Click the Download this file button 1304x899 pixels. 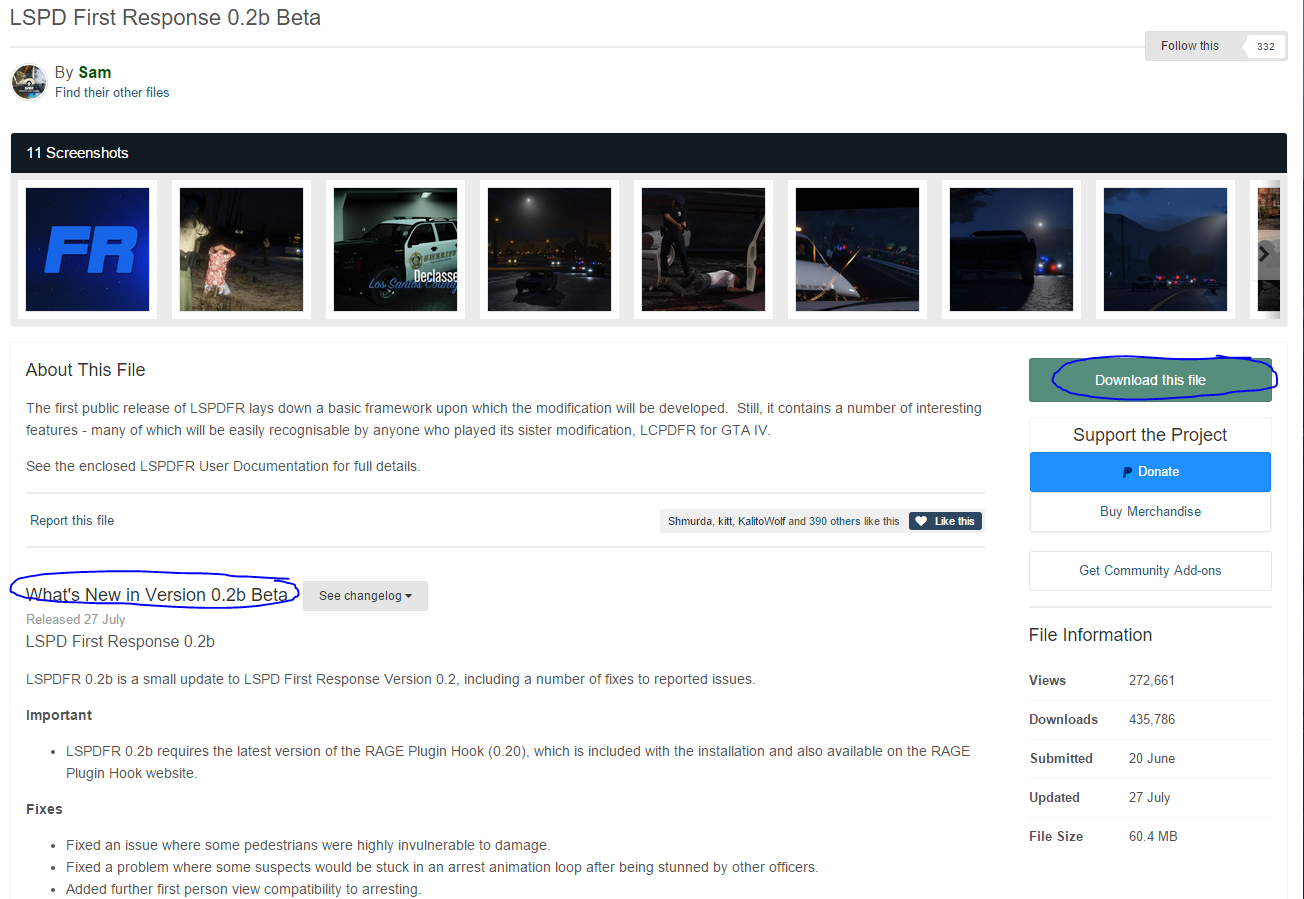(x=1150, y=380)
